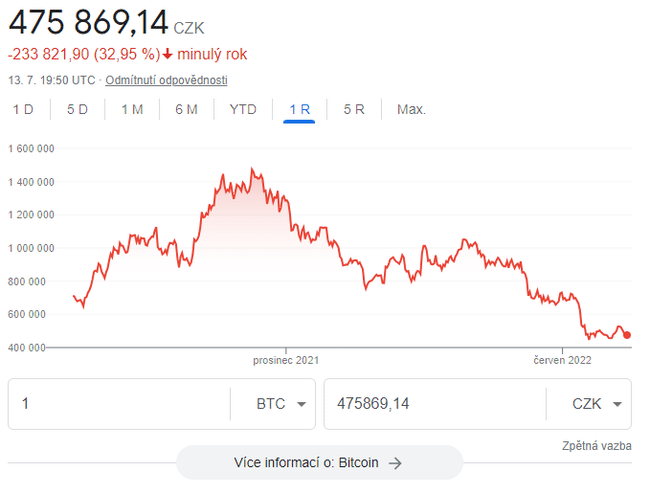Click the Zpětná vazba link

coord(598,446)
